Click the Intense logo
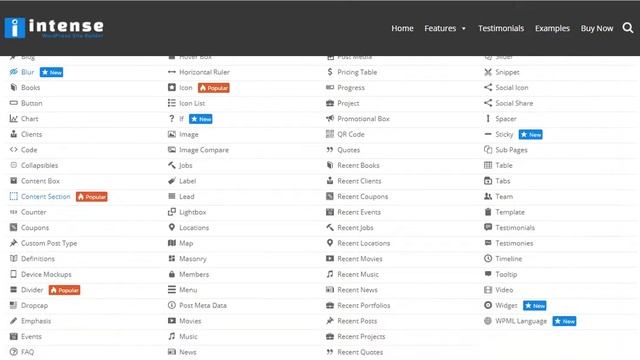640x360 pixels. [x=54, y=28]
